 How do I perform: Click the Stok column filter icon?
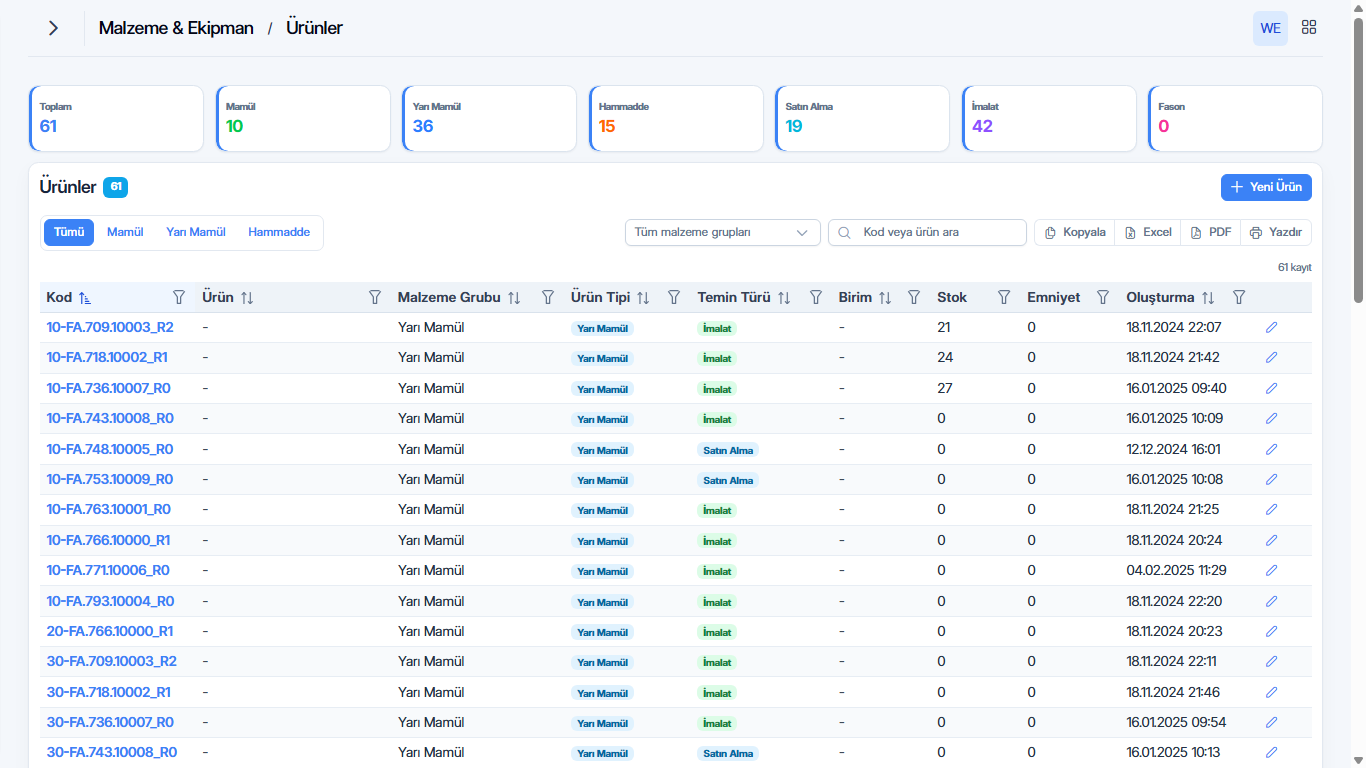pos(1004,297)
